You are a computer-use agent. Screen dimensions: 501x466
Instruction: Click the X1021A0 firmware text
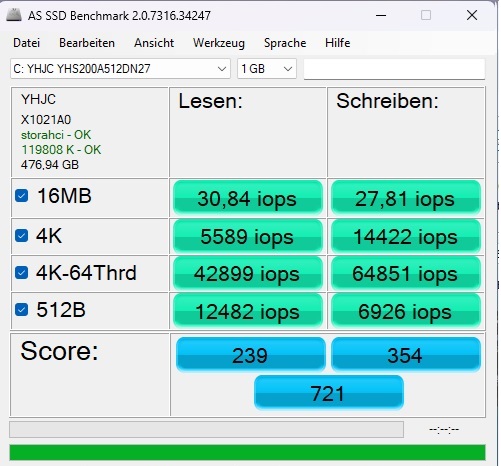point(46,120)
